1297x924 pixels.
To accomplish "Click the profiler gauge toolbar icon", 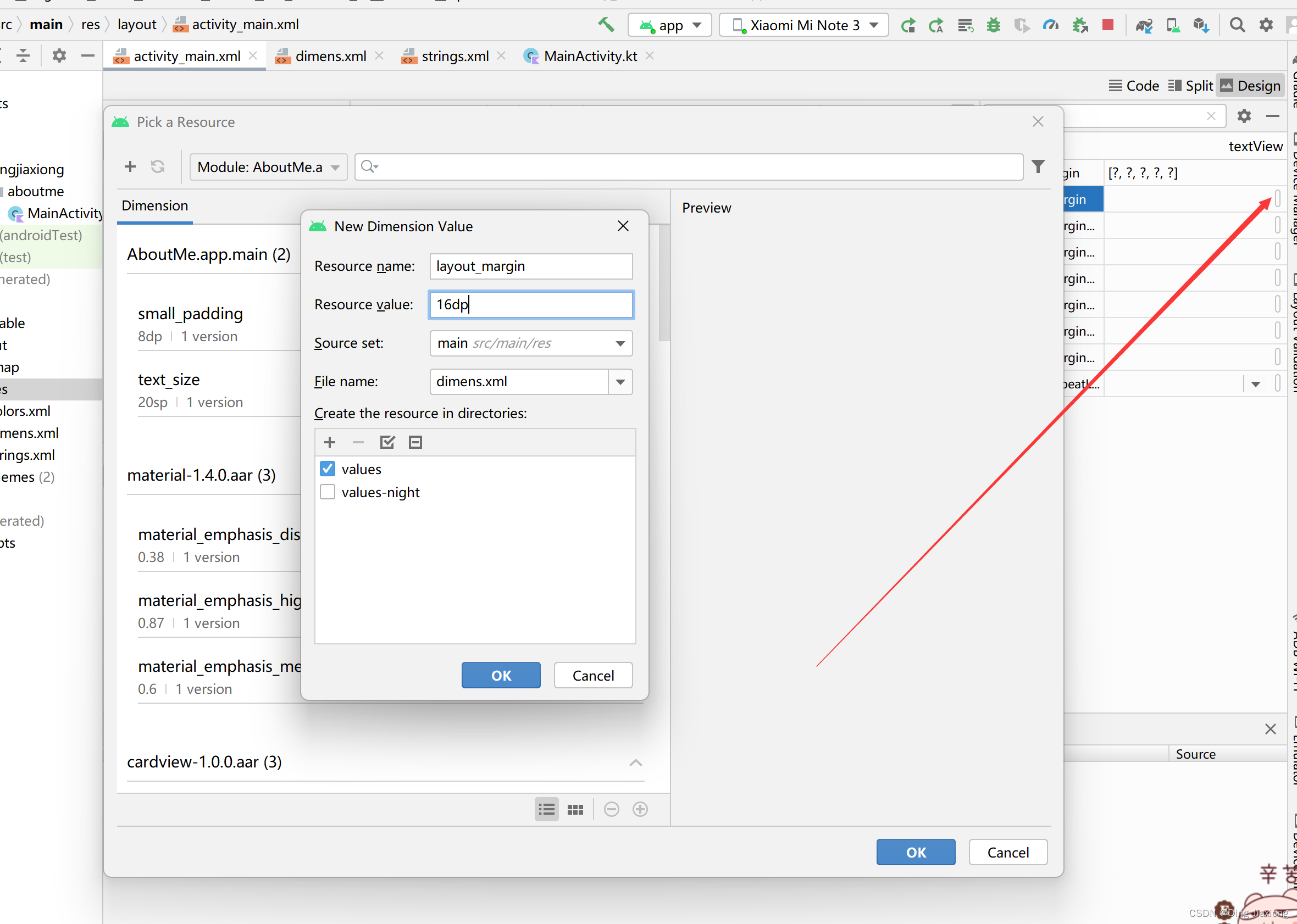I will coord(1050,25).
